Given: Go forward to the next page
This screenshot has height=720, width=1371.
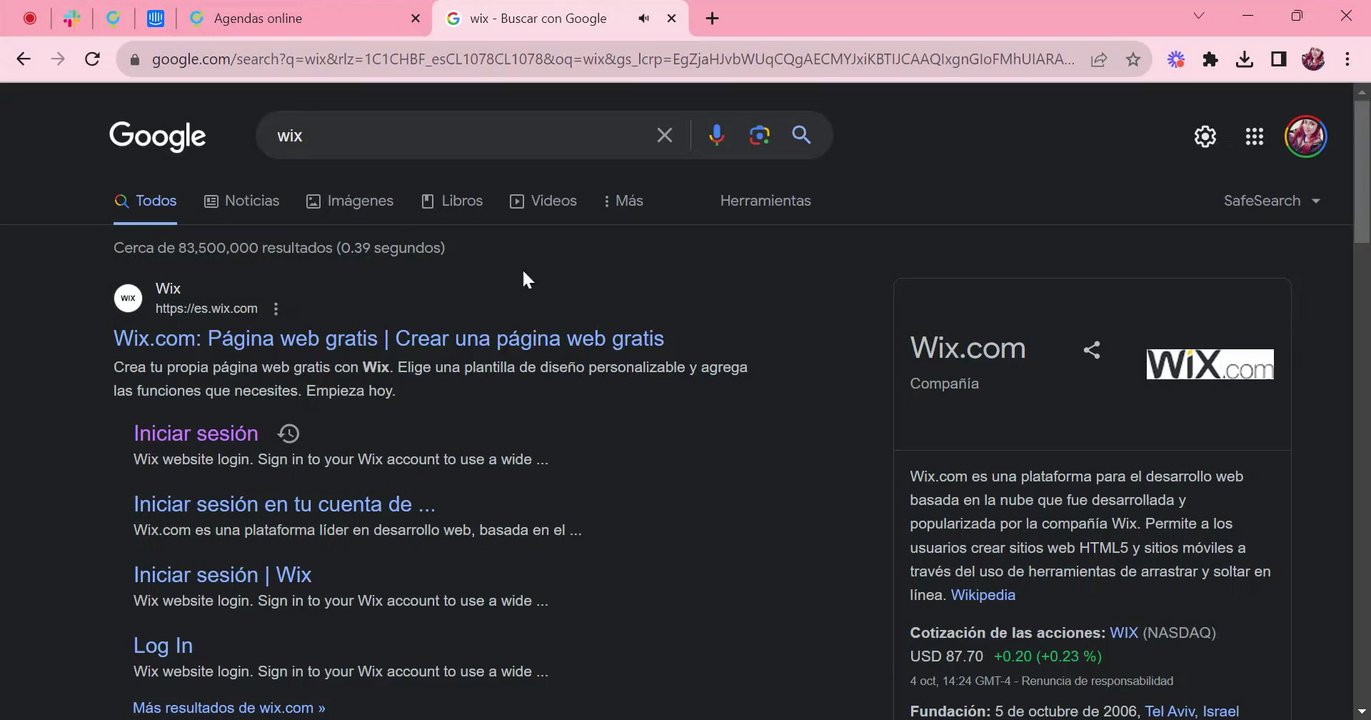Looking at the screenshot, I should 58,59.
